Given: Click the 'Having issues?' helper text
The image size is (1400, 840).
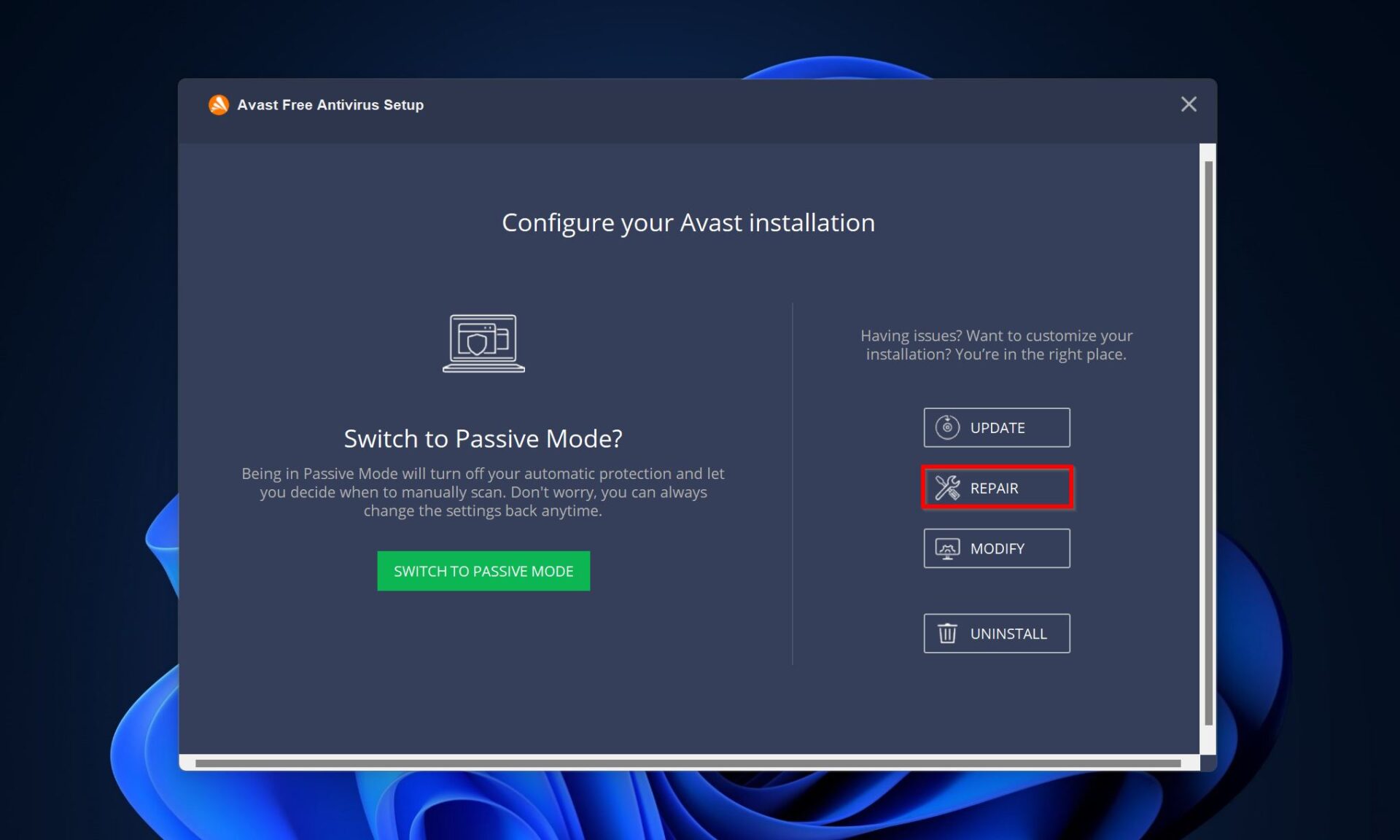Looking at the screenshot, I should (x=997, y=345).
